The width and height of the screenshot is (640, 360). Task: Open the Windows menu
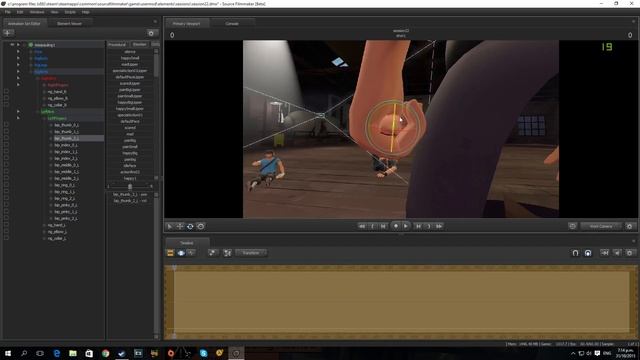tap(37, 12)
